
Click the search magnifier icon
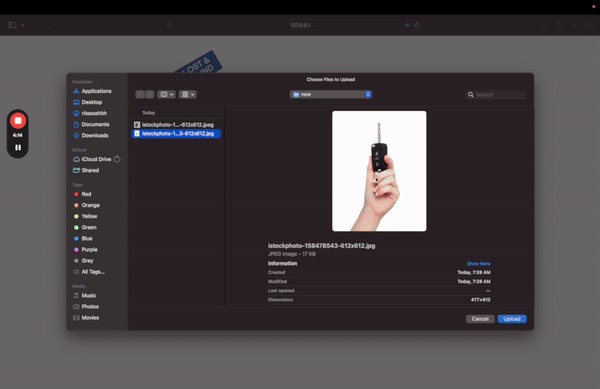point(471,94)
